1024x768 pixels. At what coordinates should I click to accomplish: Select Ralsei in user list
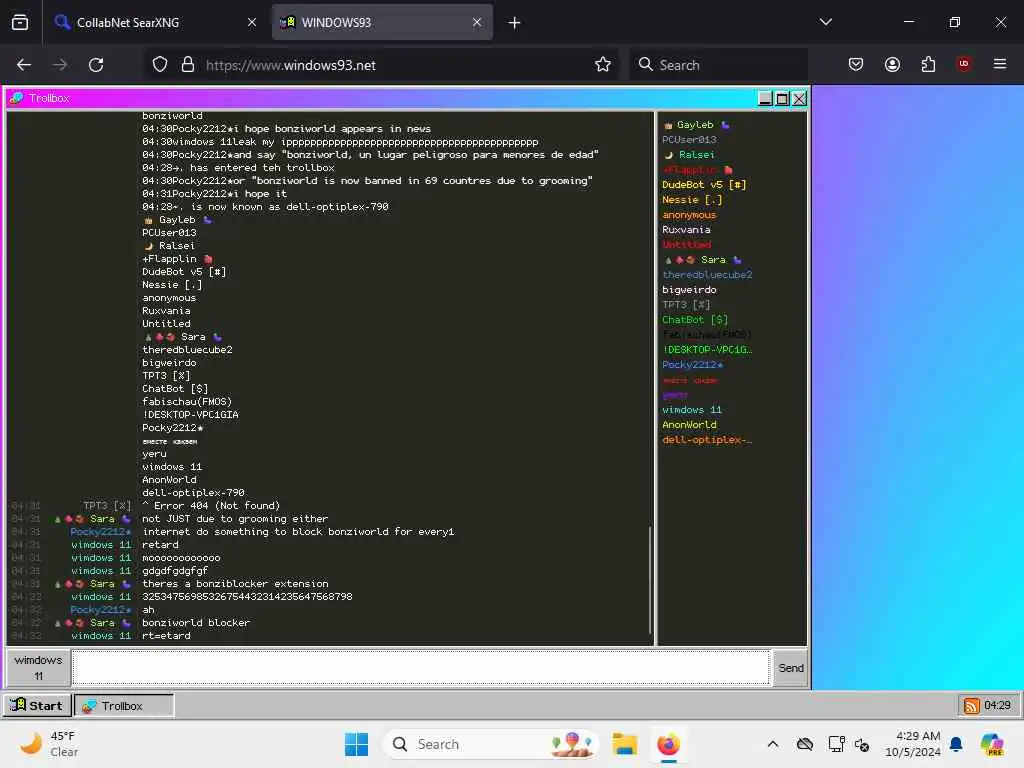[690, 154]
